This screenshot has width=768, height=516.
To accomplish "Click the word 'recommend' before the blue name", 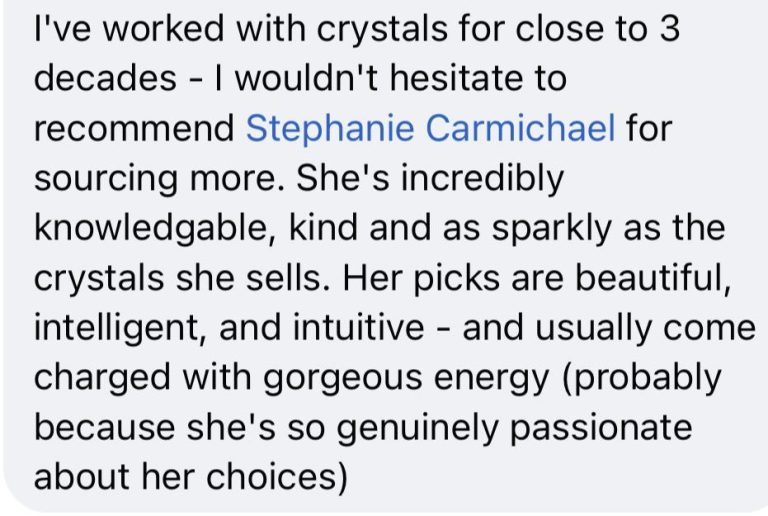I will point(134,128).
